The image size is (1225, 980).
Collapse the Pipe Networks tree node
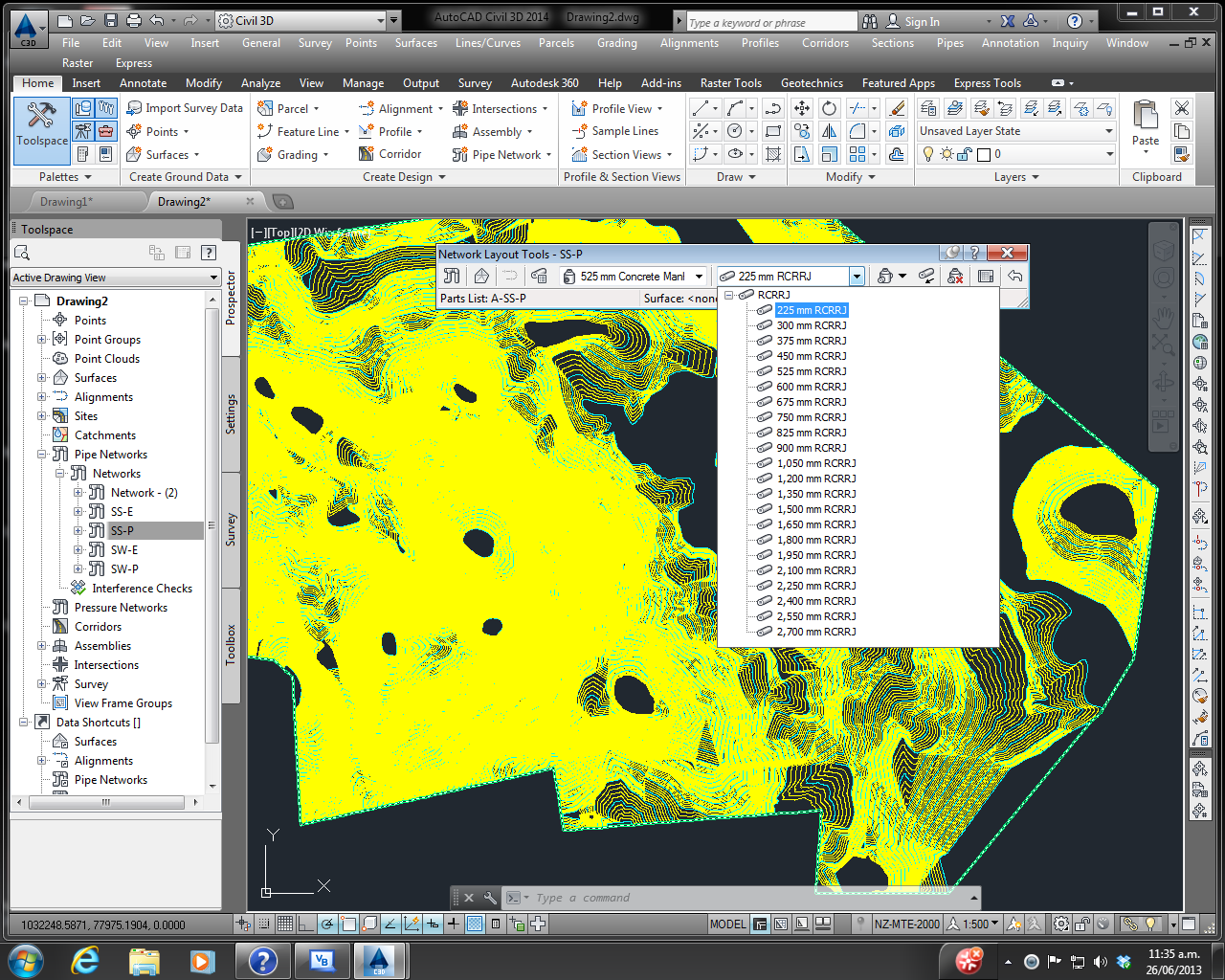coord(41,454)
